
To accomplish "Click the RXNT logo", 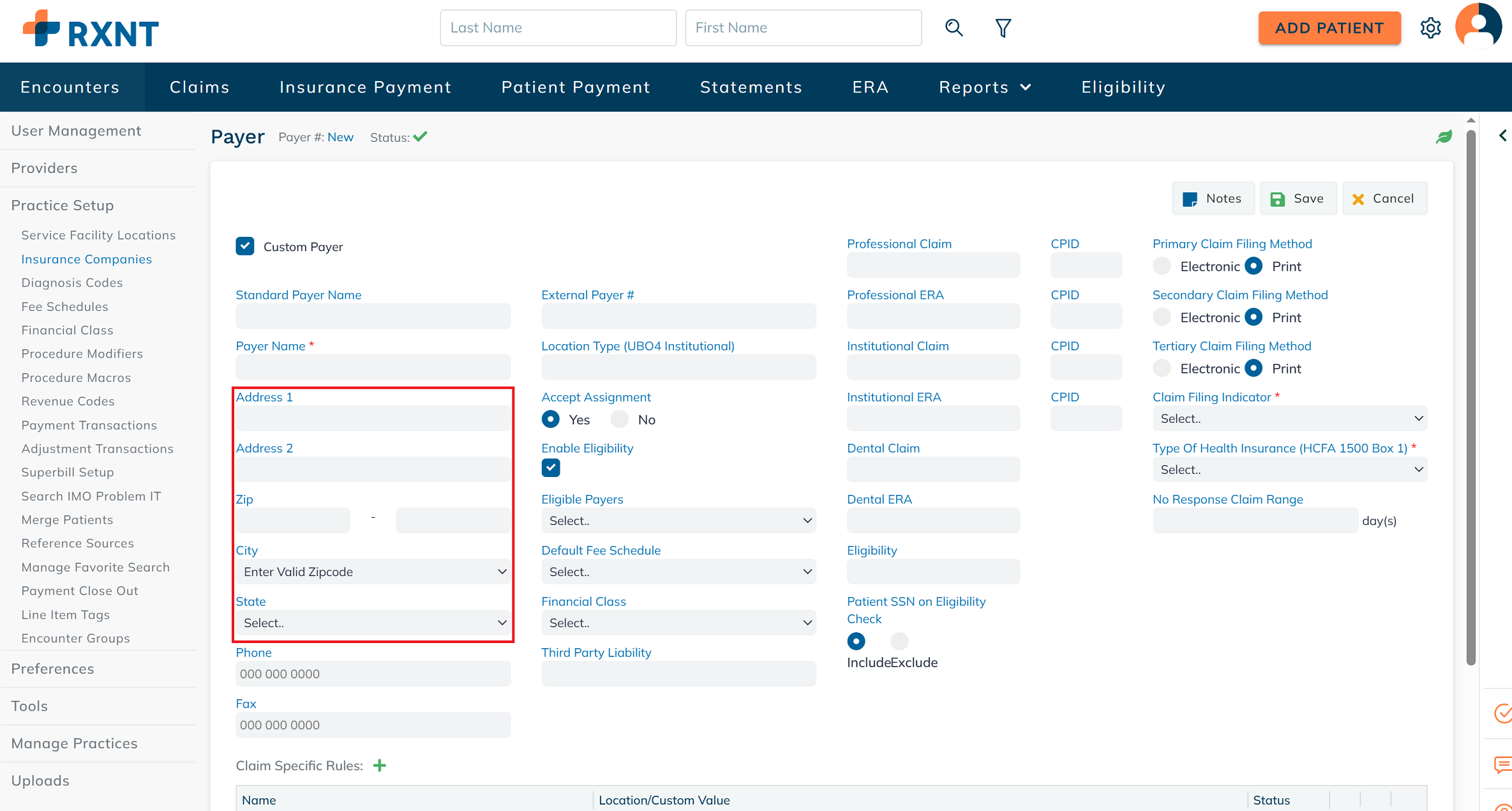I will (91, 29).
